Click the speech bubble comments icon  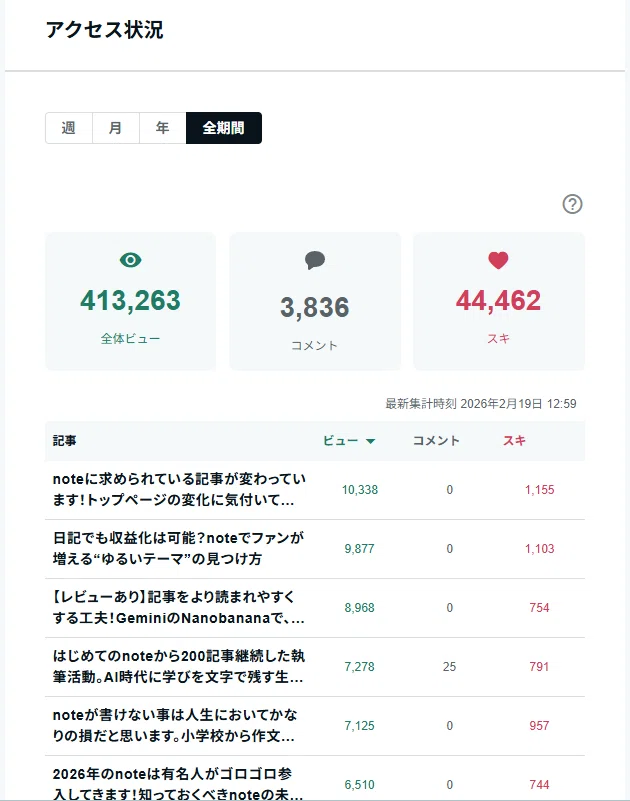(x=315, y=260)
